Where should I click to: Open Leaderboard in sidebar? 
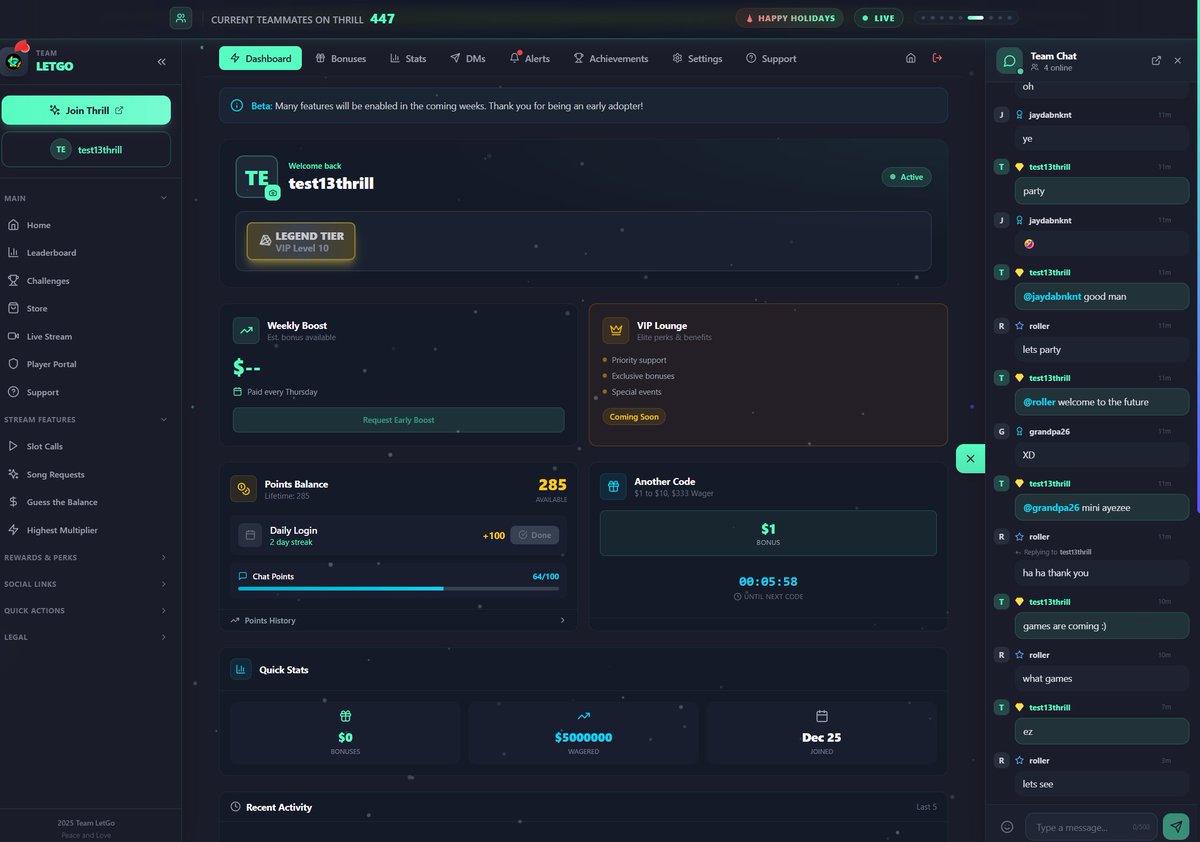[x=90, y=253]
